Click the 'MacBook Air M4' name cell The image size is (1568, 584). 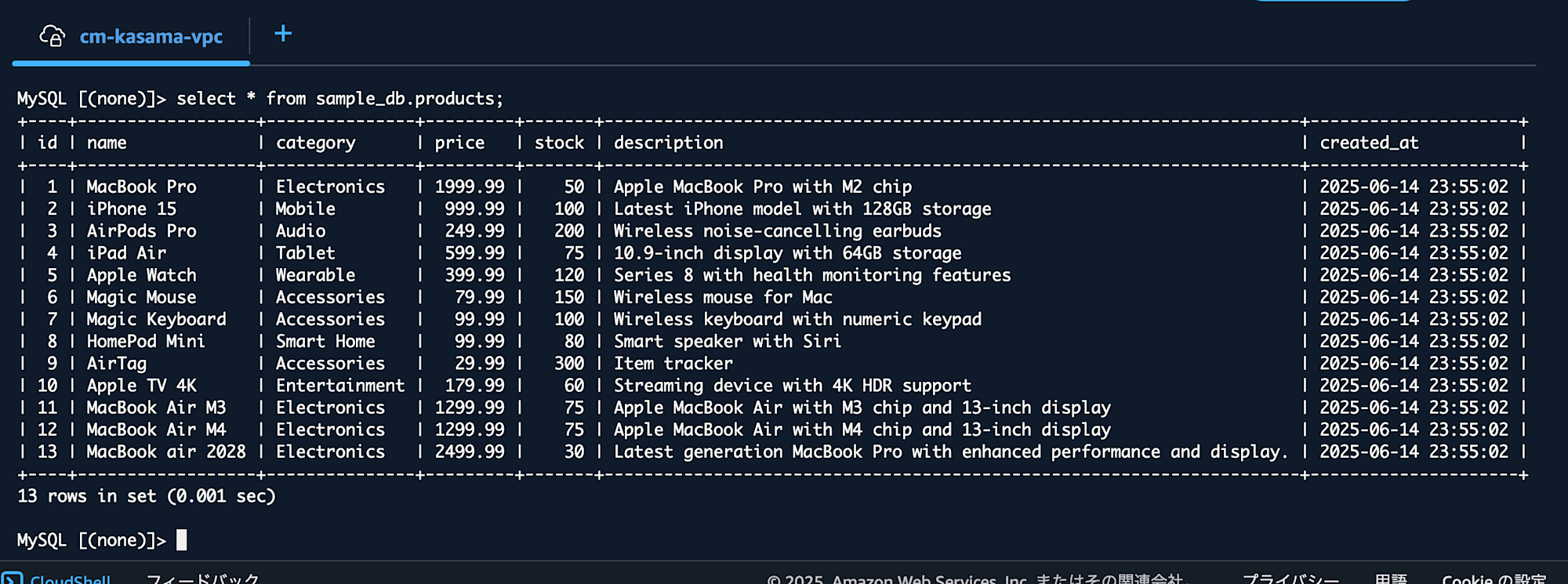pyautogui.click(x=156, y=430)
